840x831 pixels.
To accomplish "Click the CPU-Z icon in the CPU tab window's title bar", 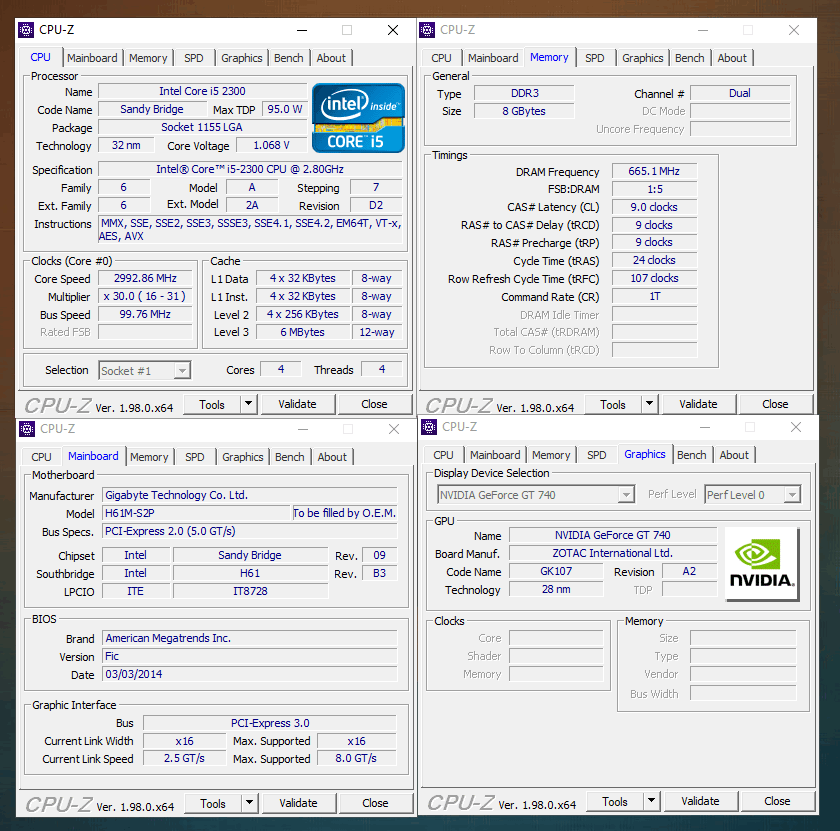I will click(26, 30).
